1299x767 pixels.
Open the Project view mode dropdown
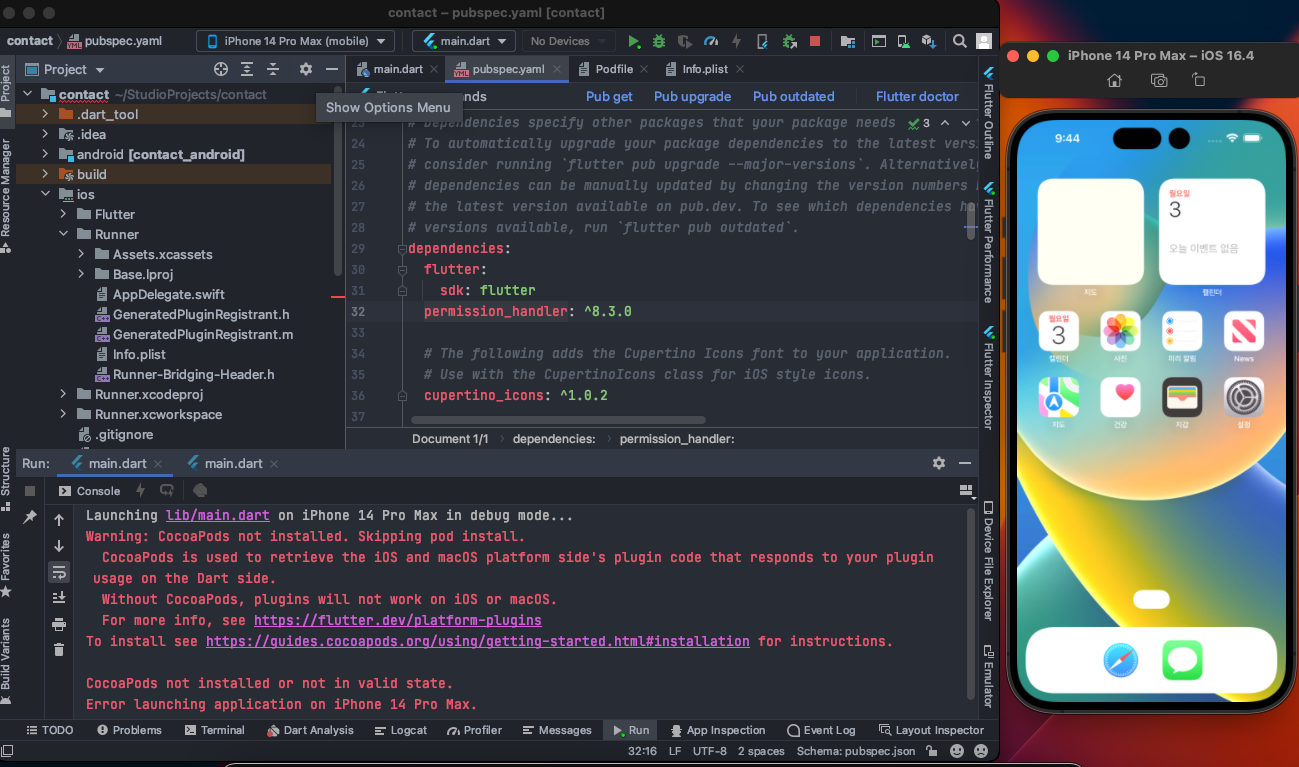point(64,69)
